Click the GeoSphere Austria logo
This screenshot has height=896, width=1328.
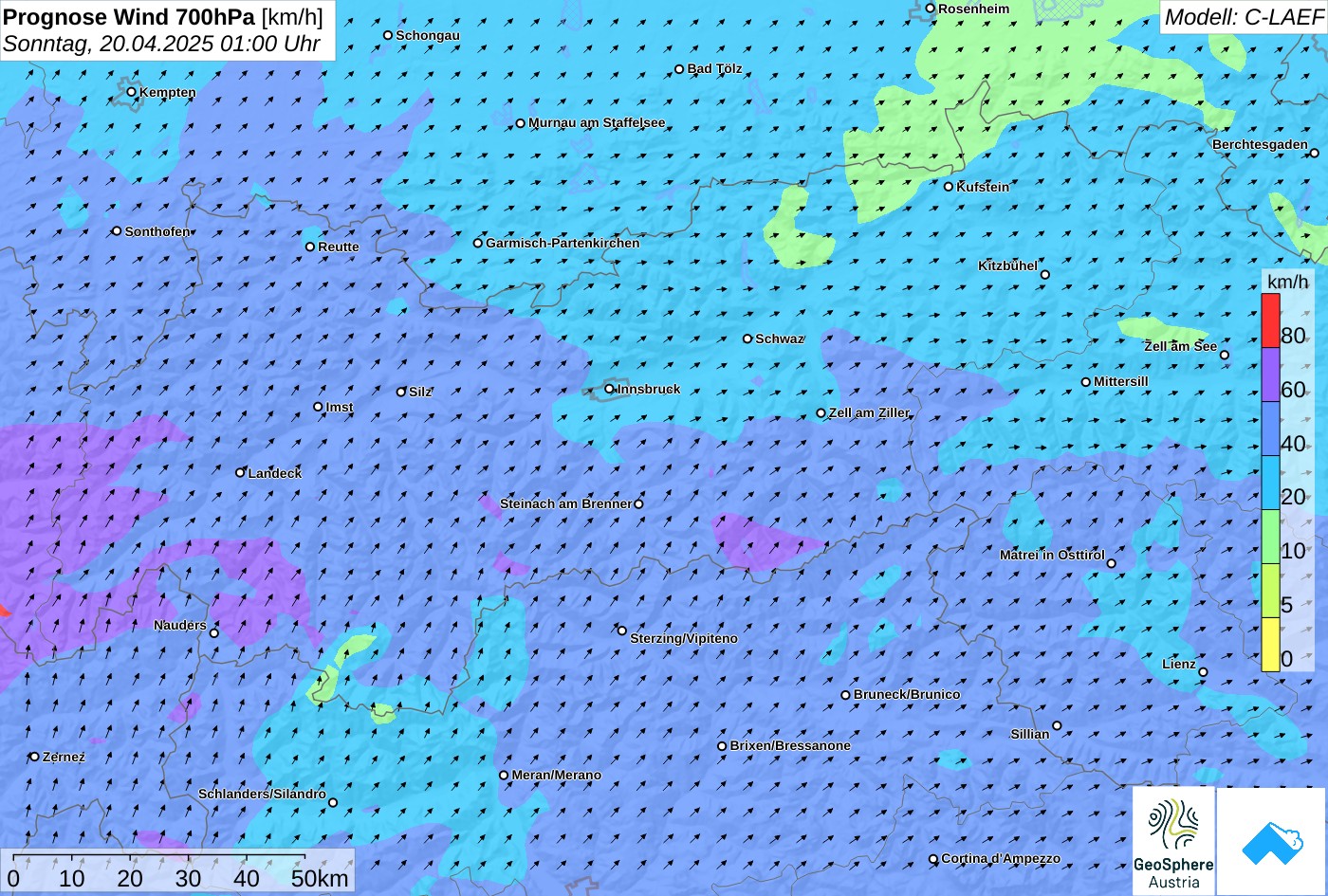(x=1173, y=841)
